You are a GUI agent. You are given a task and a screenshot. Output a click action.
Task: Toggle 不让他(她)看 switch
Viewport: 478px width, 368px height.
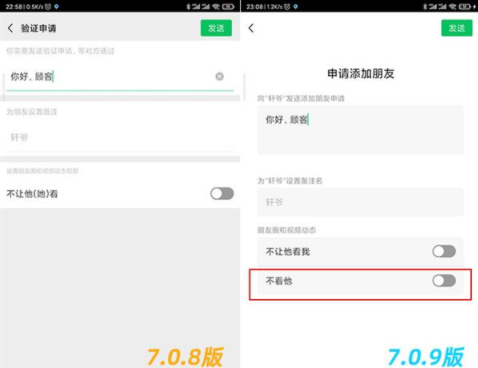[222, 193]
